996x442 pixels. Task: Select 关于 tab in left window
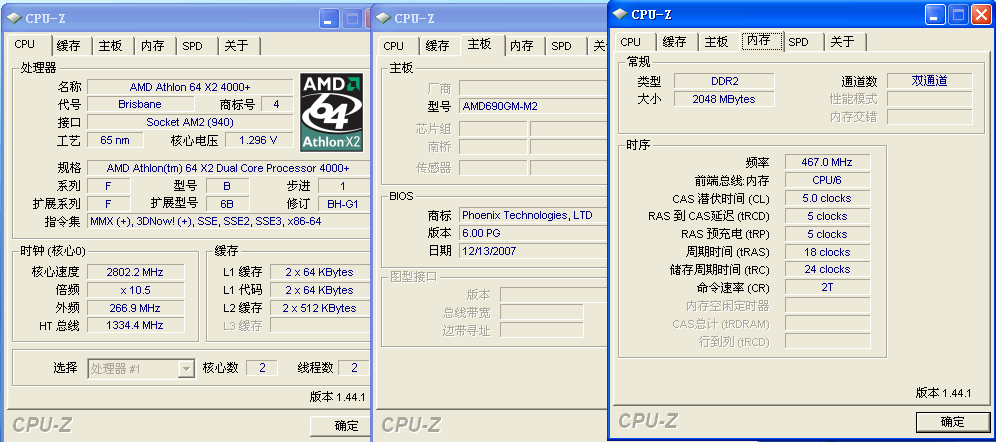pos(236,46)
